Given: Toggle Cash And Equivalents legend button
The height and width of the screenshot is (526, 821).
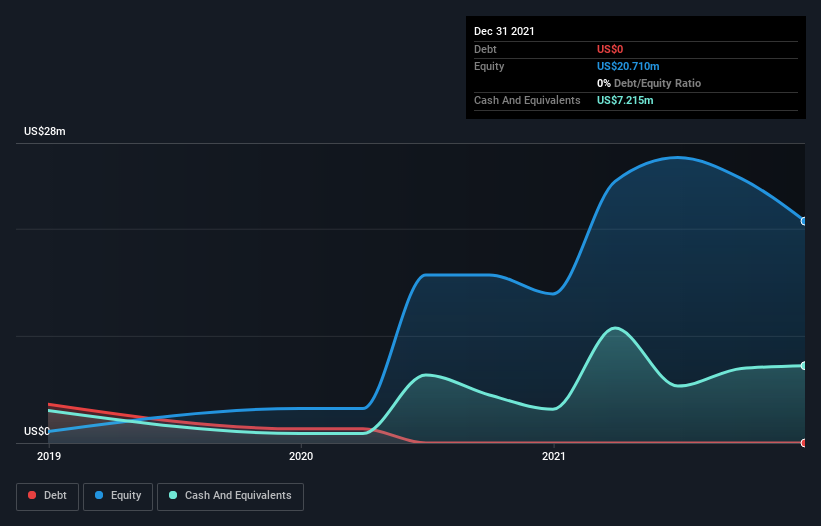Looking at the screenshot, I should [230, 496].
